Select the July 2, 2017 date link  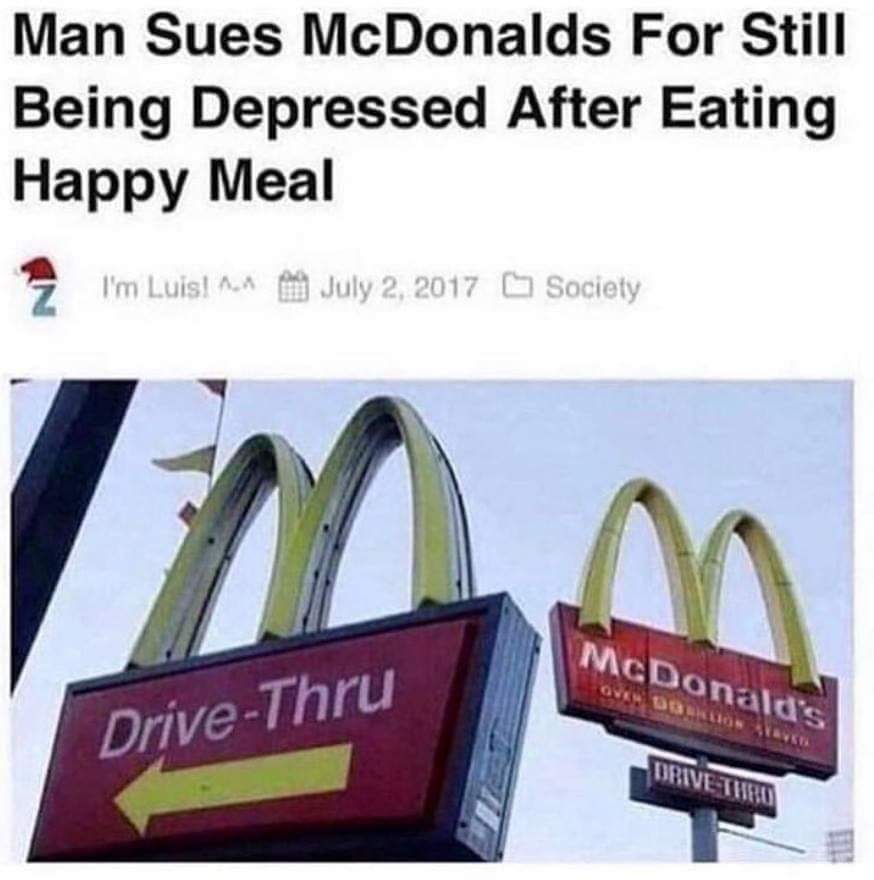399,287
